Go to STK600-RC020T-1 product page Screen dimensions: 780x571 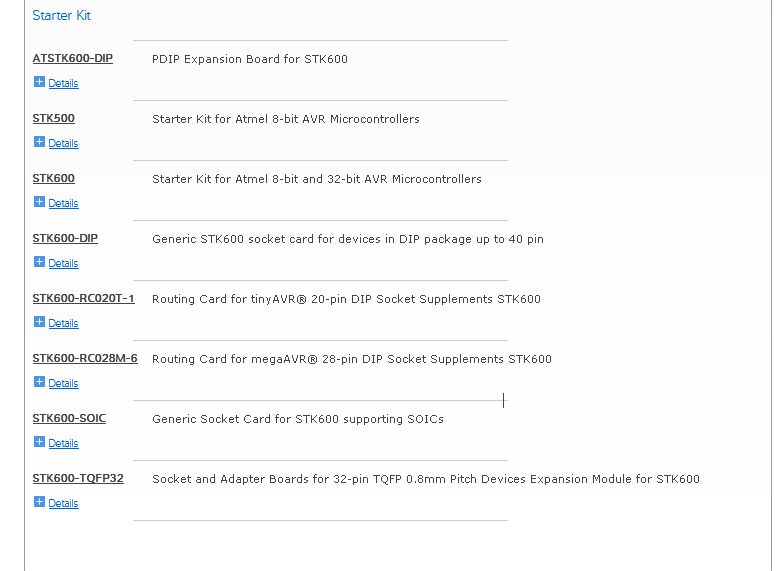84,298
